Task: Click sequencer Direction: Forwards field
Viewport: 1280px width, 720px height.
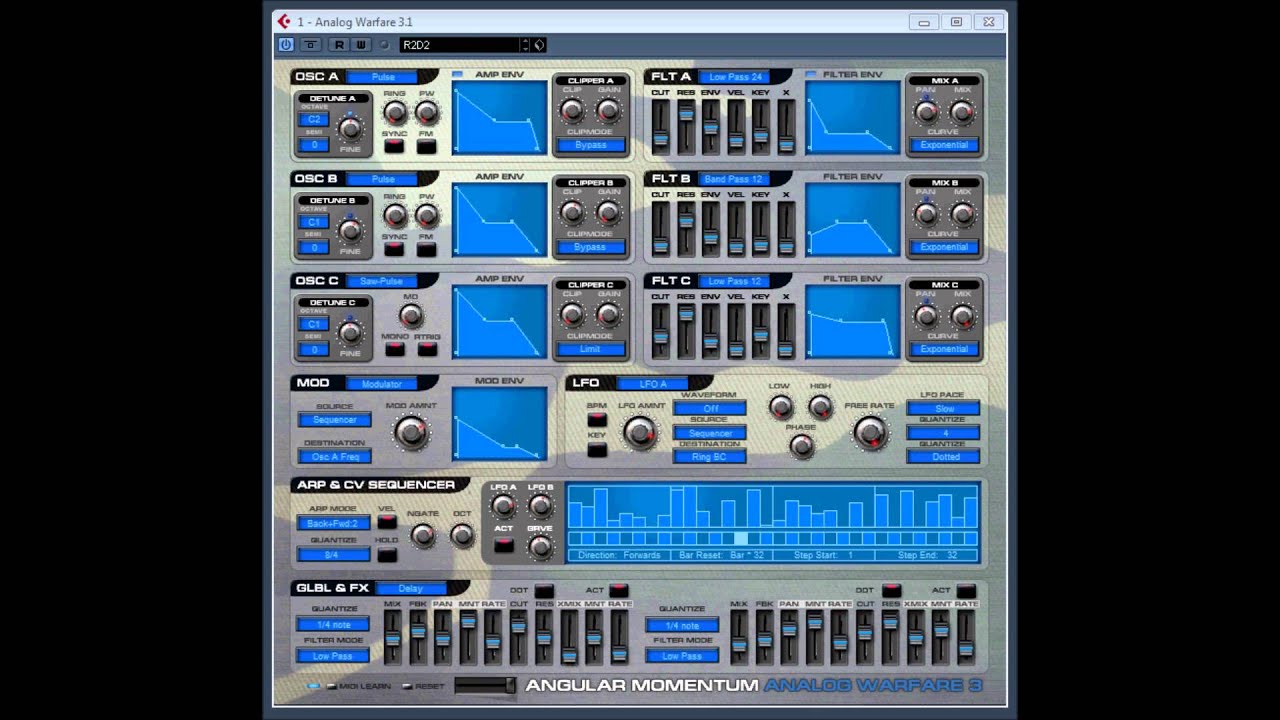Action: click(x=621, y=555)
